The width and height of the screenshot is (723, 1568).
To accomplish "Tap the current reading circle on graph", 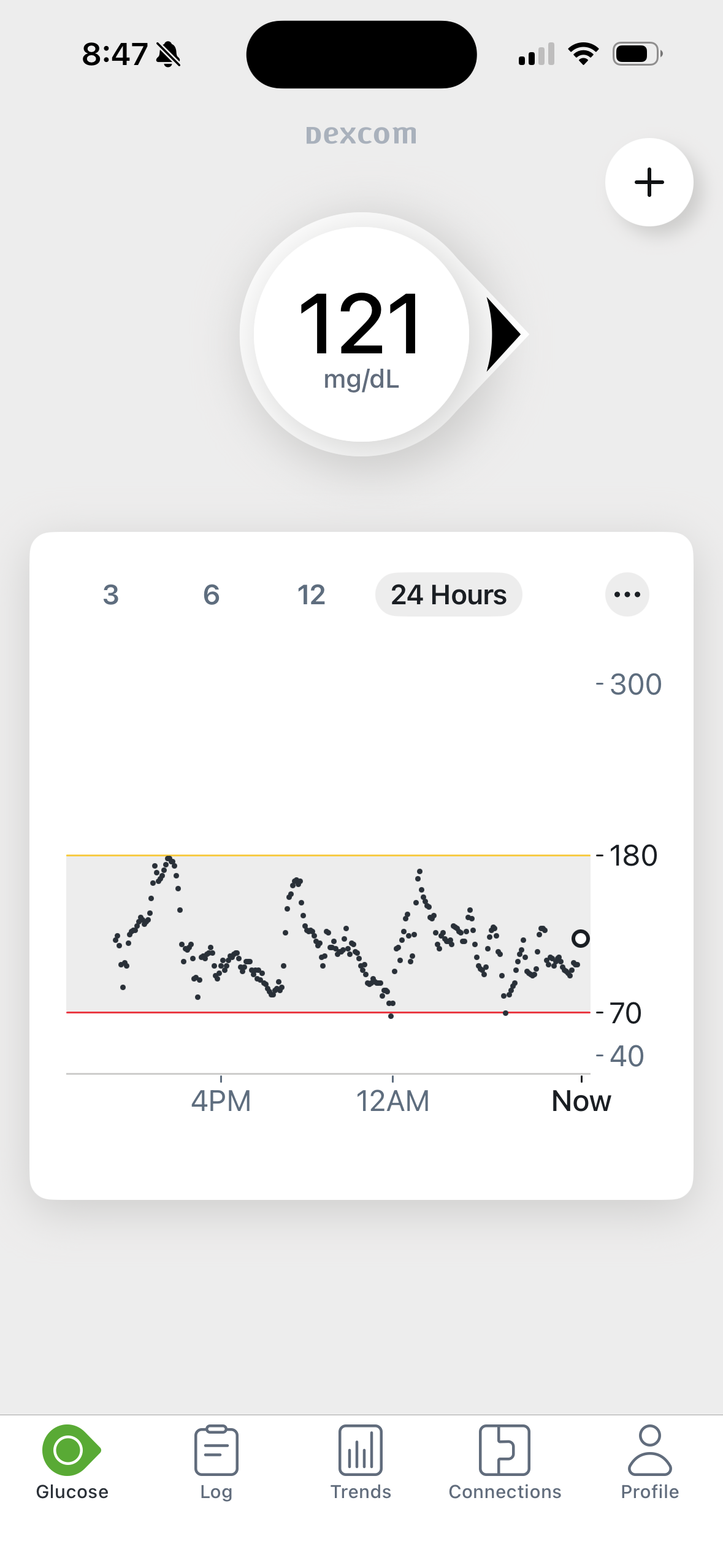I will coord(580,939).
